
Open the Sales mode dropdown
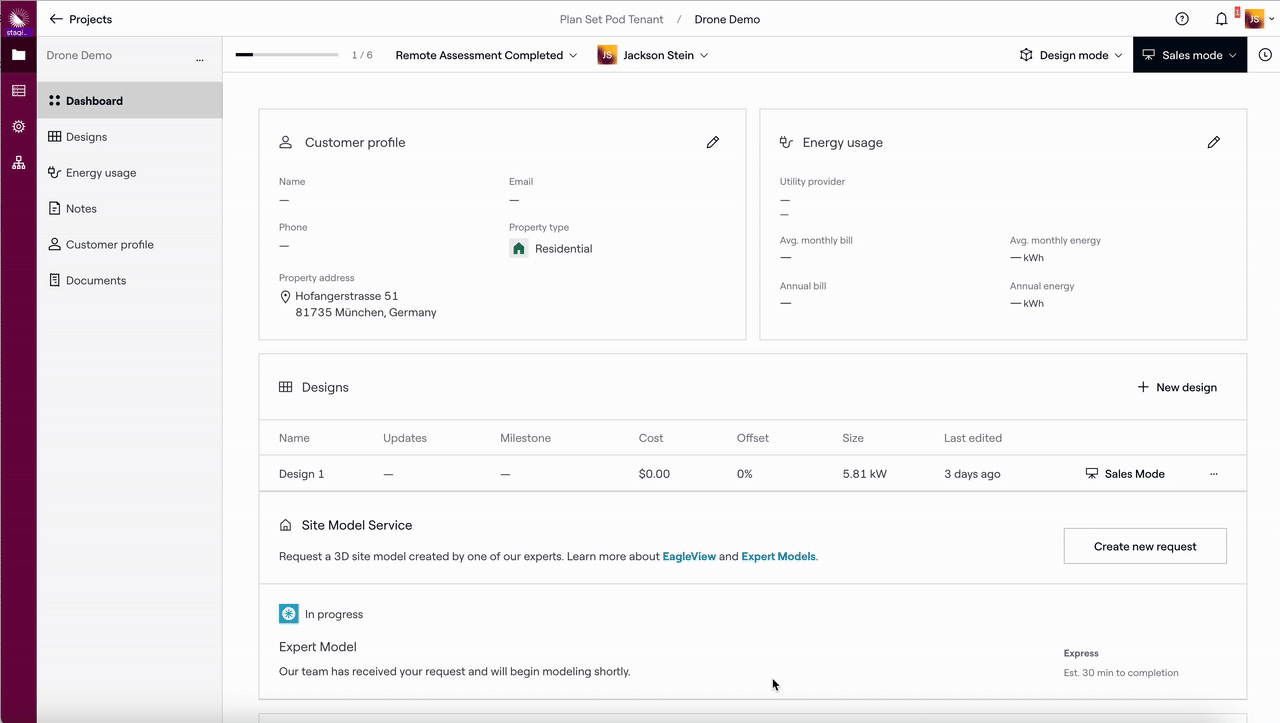[x=1190, y=55]
